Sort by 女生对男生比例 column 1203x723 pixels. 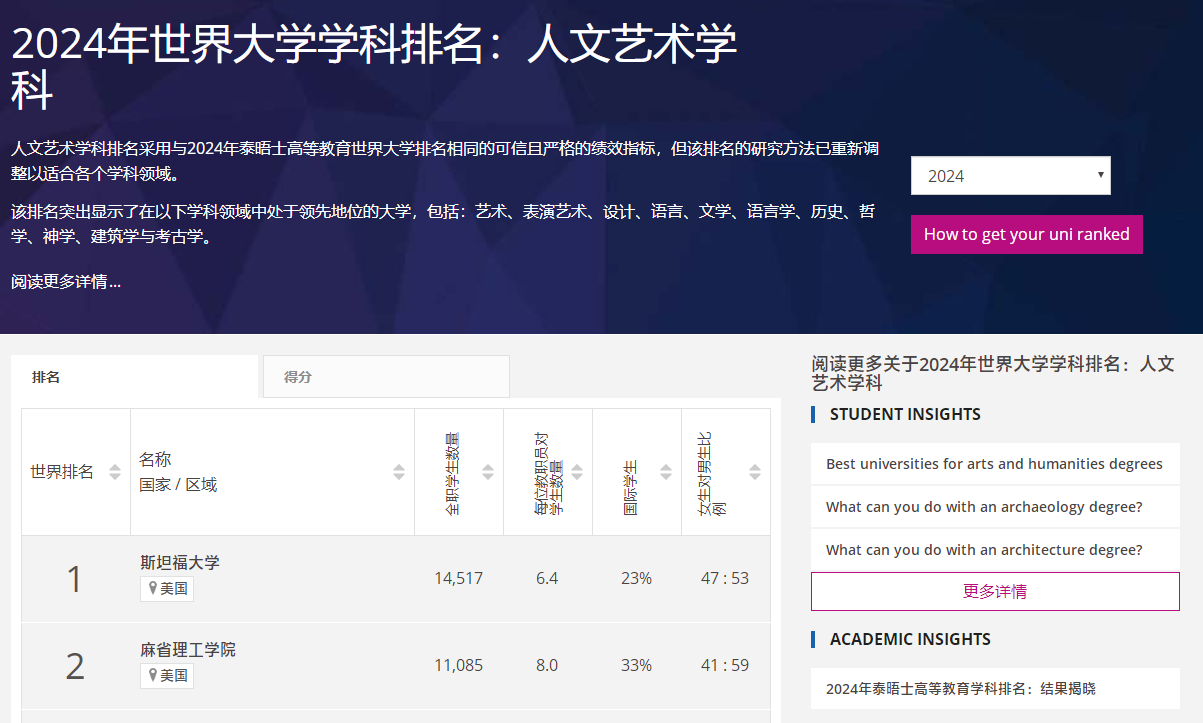coord(755,472)
